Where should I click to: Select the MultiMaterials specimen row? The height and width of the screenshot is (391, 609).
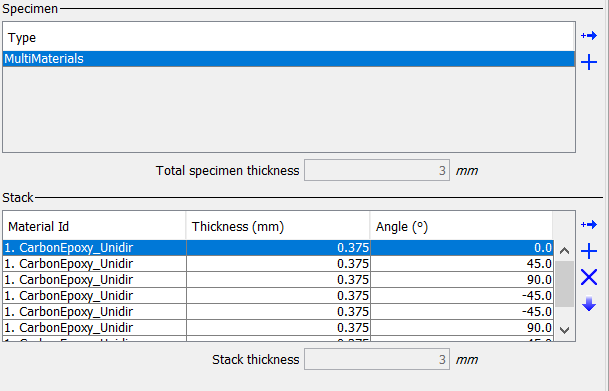289,59
